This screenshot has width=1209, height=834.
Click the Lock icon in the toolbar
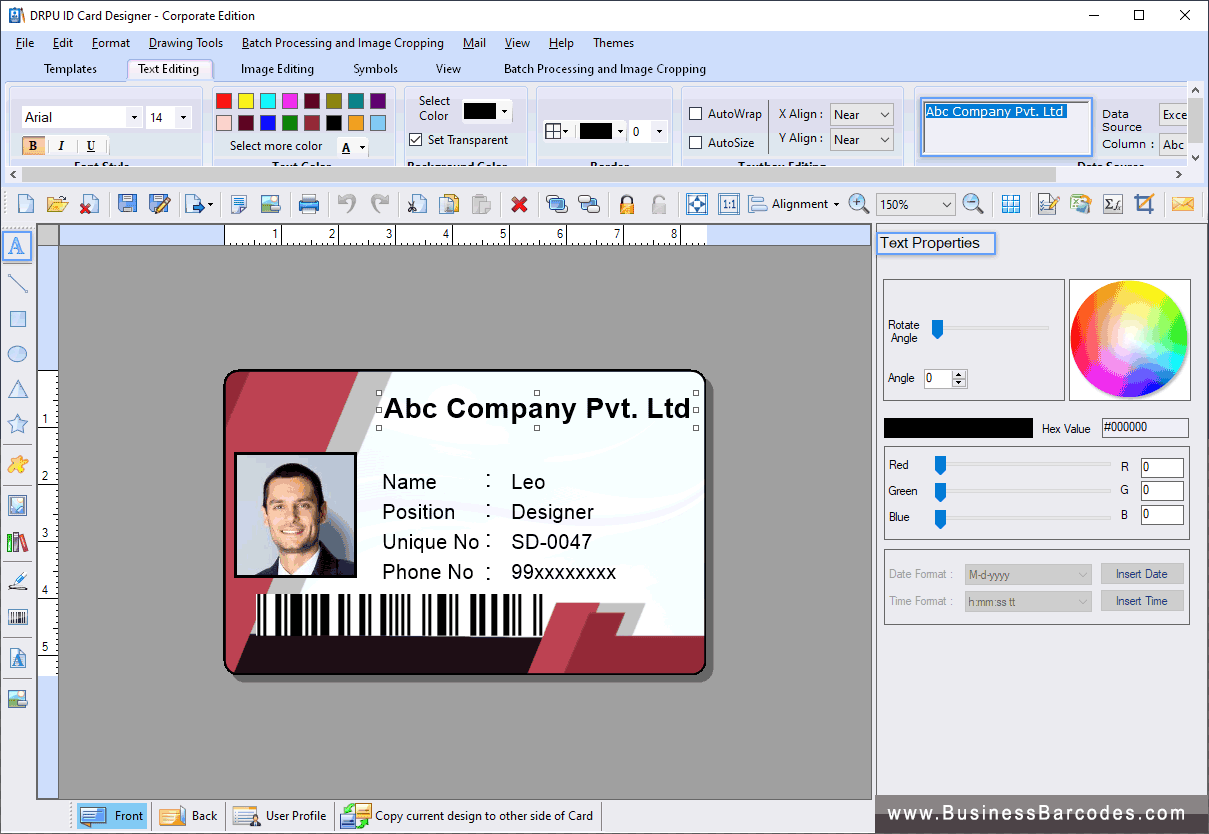pos(626,203)
